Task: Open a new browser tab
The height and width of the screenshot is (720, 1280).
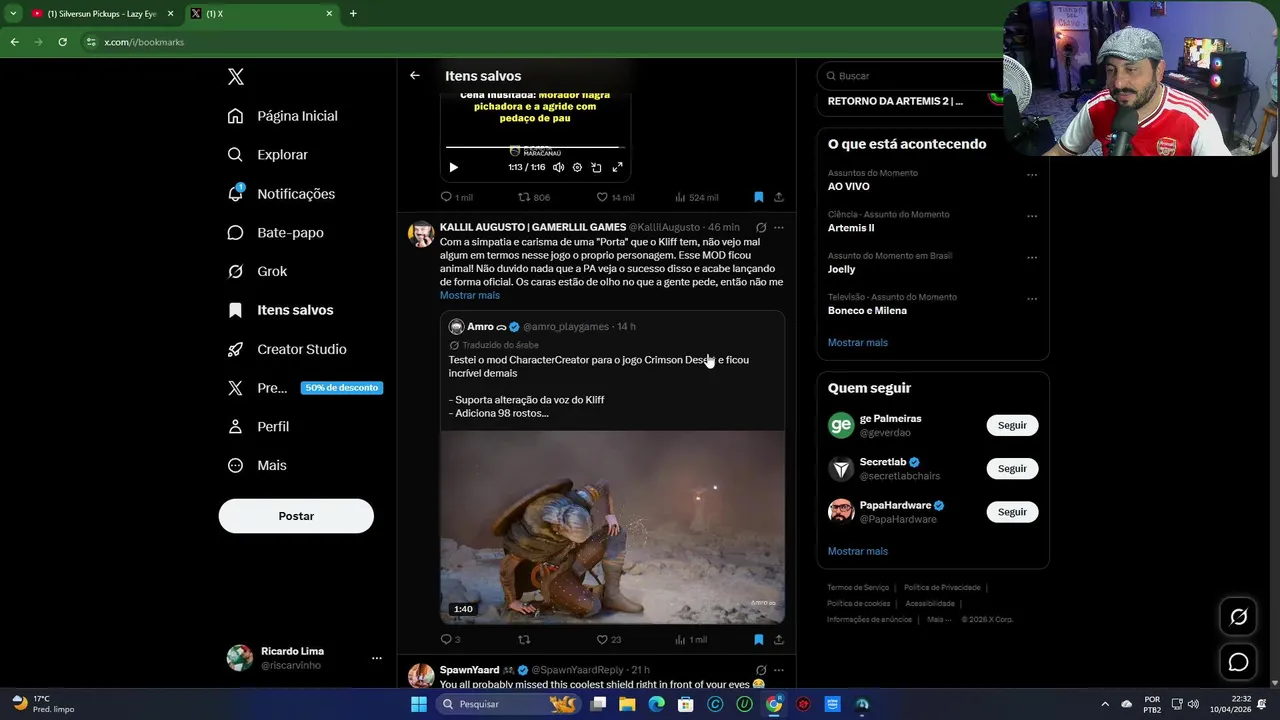Action: 353,14
